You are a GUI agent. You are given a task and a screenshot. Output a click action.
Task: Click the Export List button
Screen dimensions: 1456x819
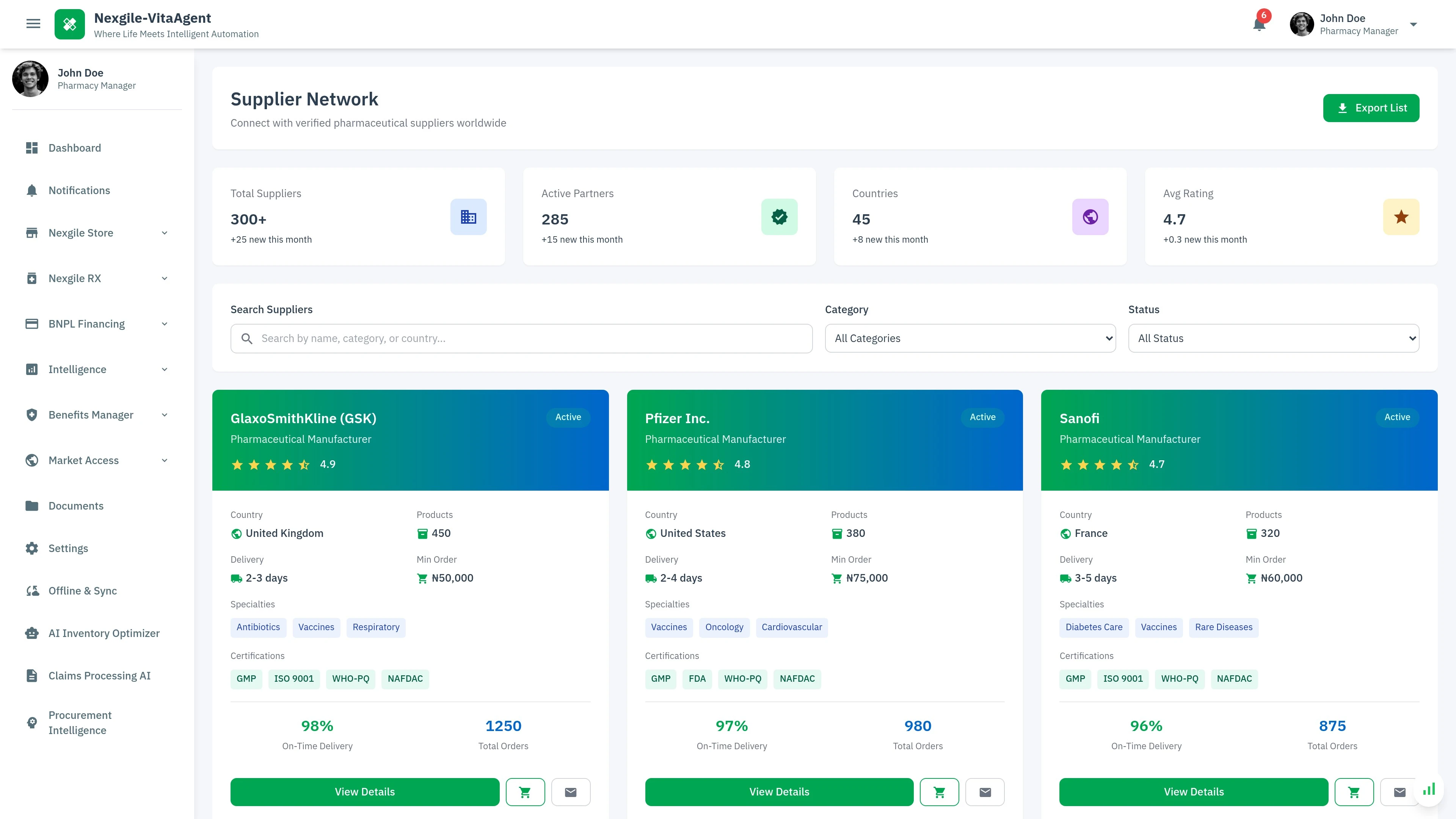[1371, 108]
